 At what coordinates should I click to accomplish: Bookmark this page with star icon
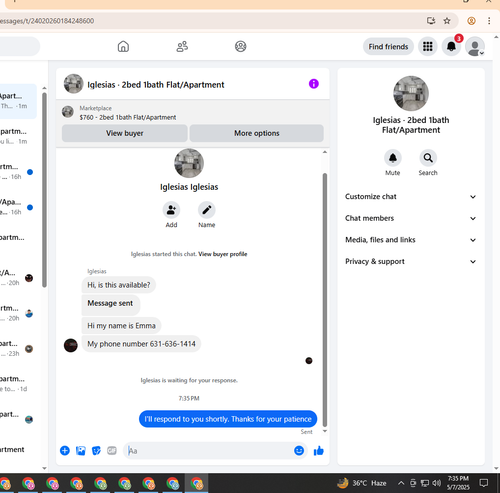coord(447,21)
